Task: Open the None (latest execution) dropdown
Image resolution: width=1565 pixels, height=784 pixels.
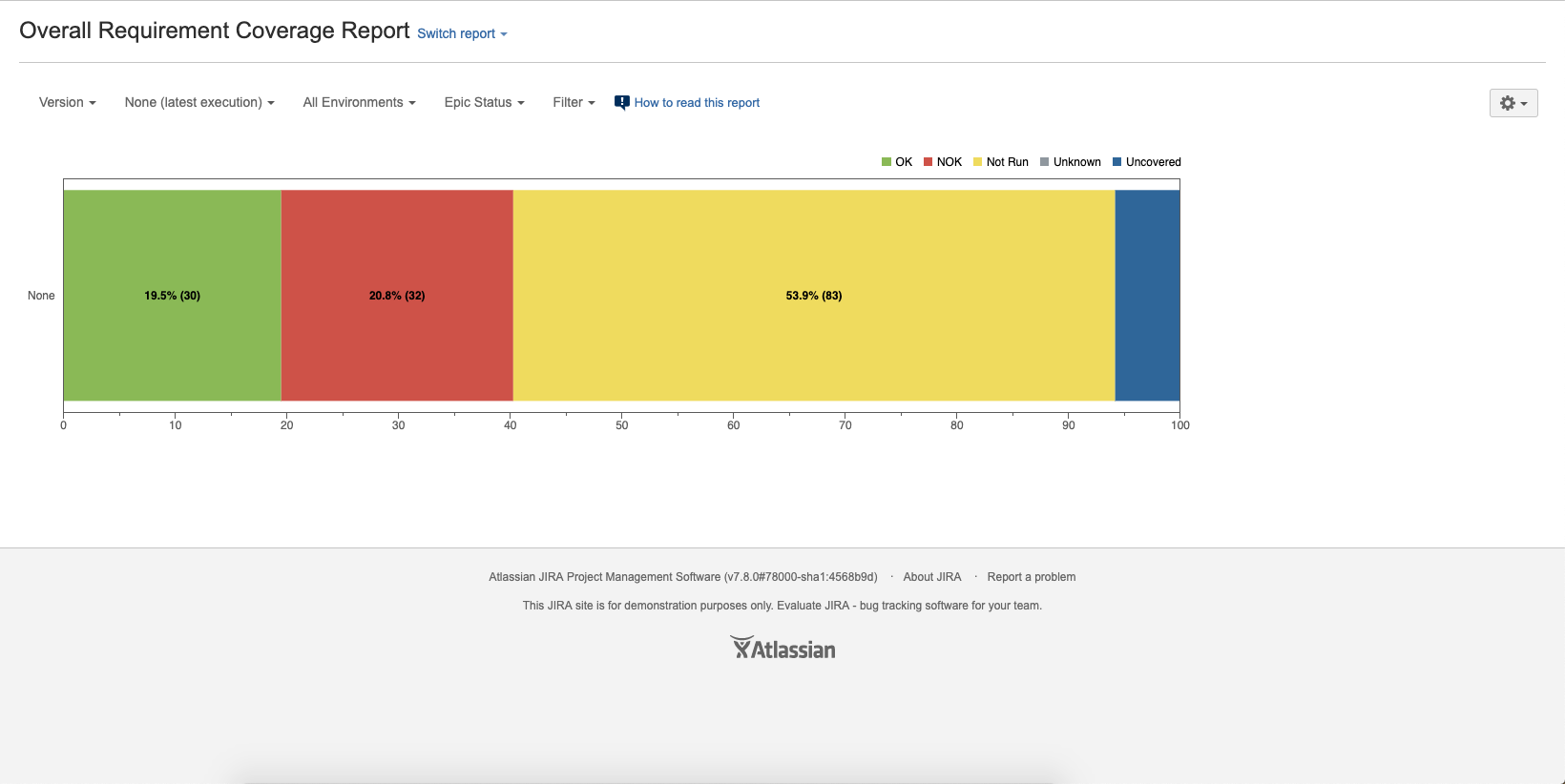Action: [x=199, y=103]
